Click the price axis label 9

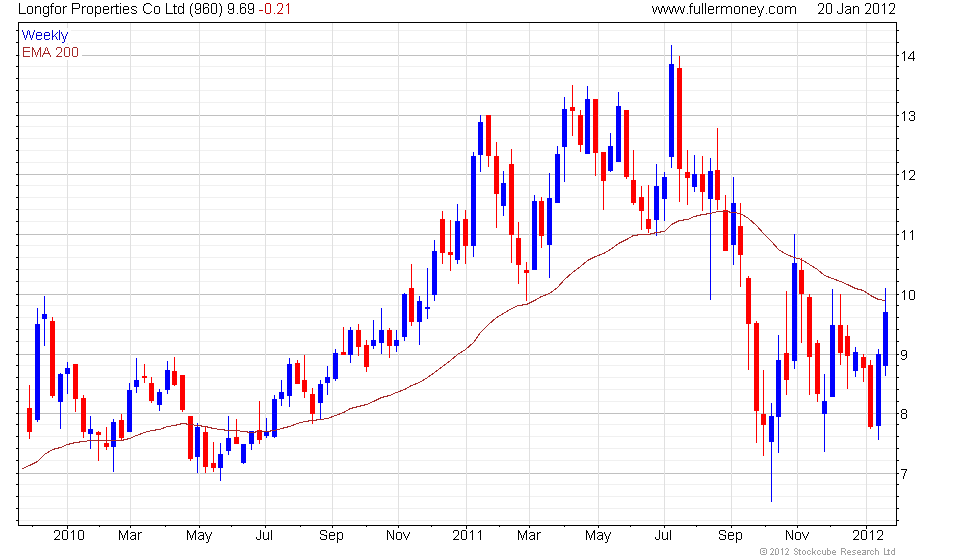point(904,355)
